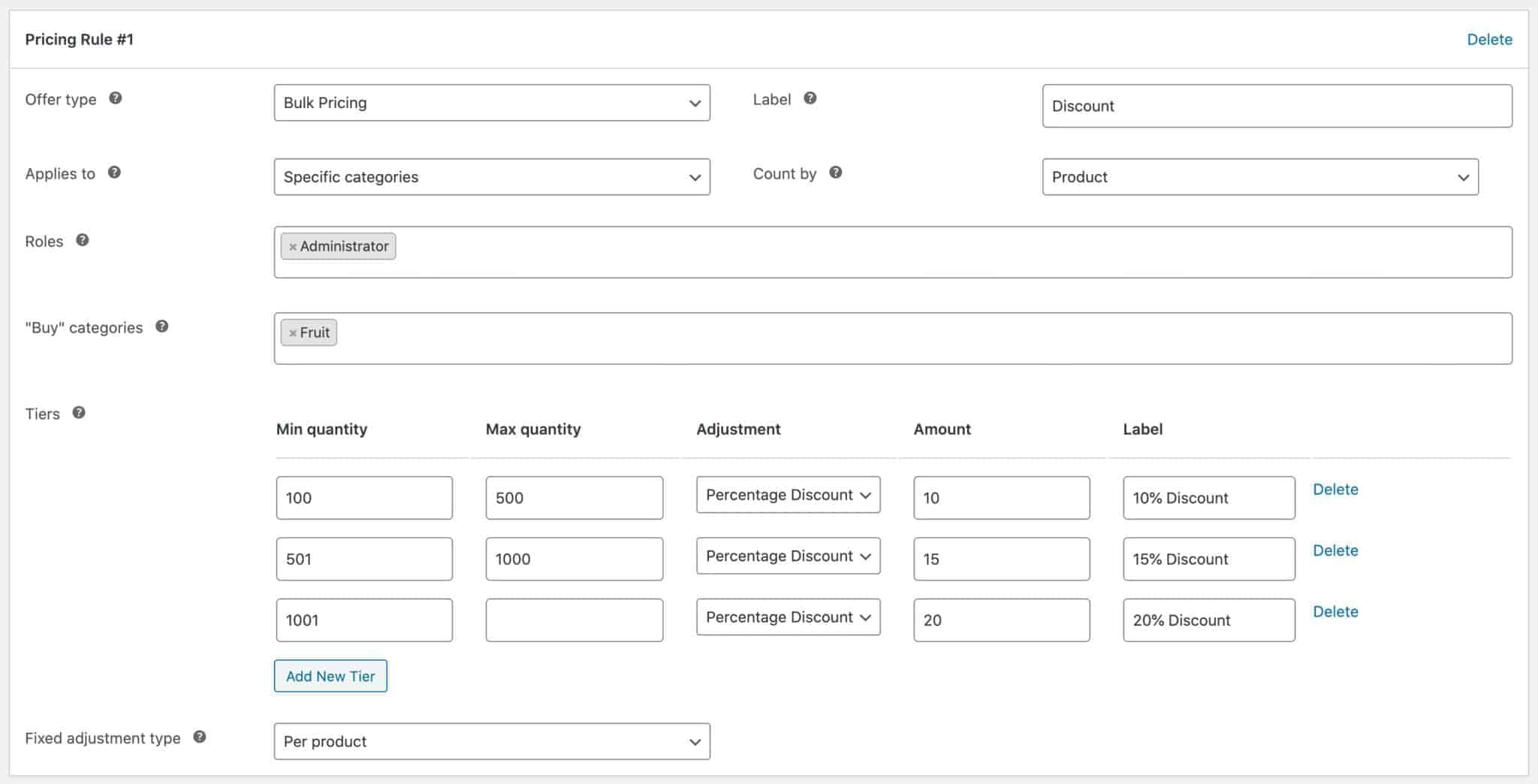Remove the Fruit category tag
Viewport: 1538px width, 784px height.
click(293, 333)
